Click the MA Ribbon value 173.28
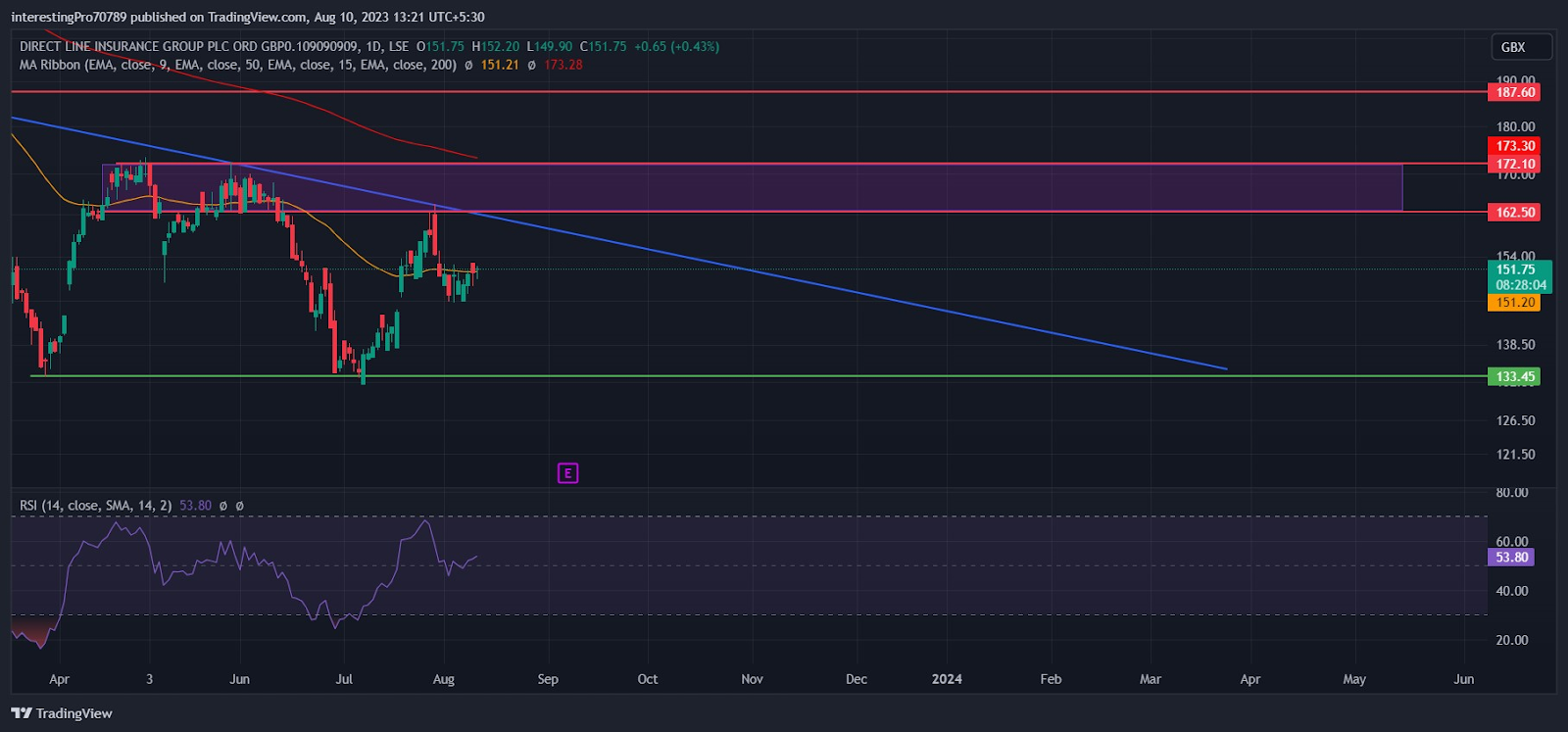Viewport: 1568px width, 732px height. click(x=563, y=65)
